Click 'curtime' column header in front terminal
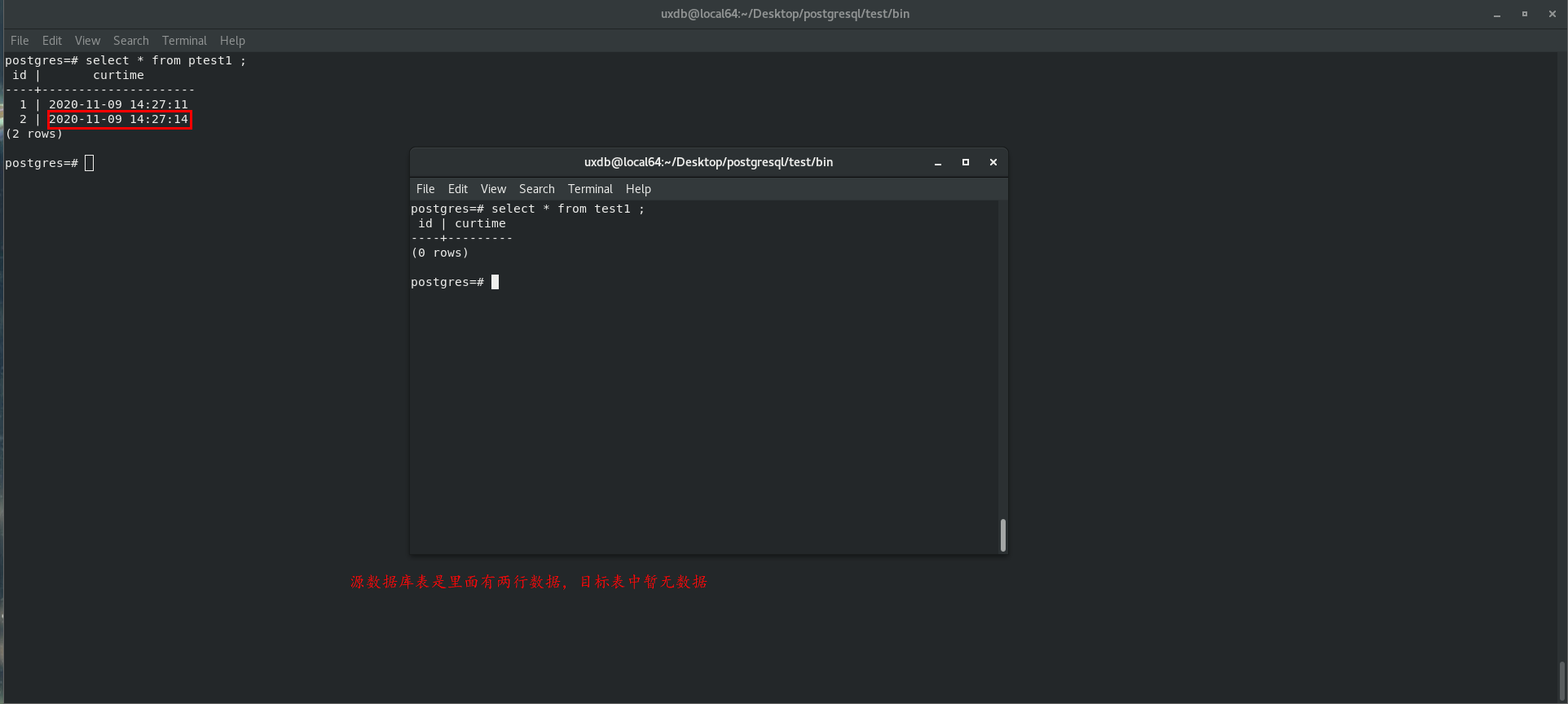The height and width of the screenshot is (704, 1568). (480, 223)
